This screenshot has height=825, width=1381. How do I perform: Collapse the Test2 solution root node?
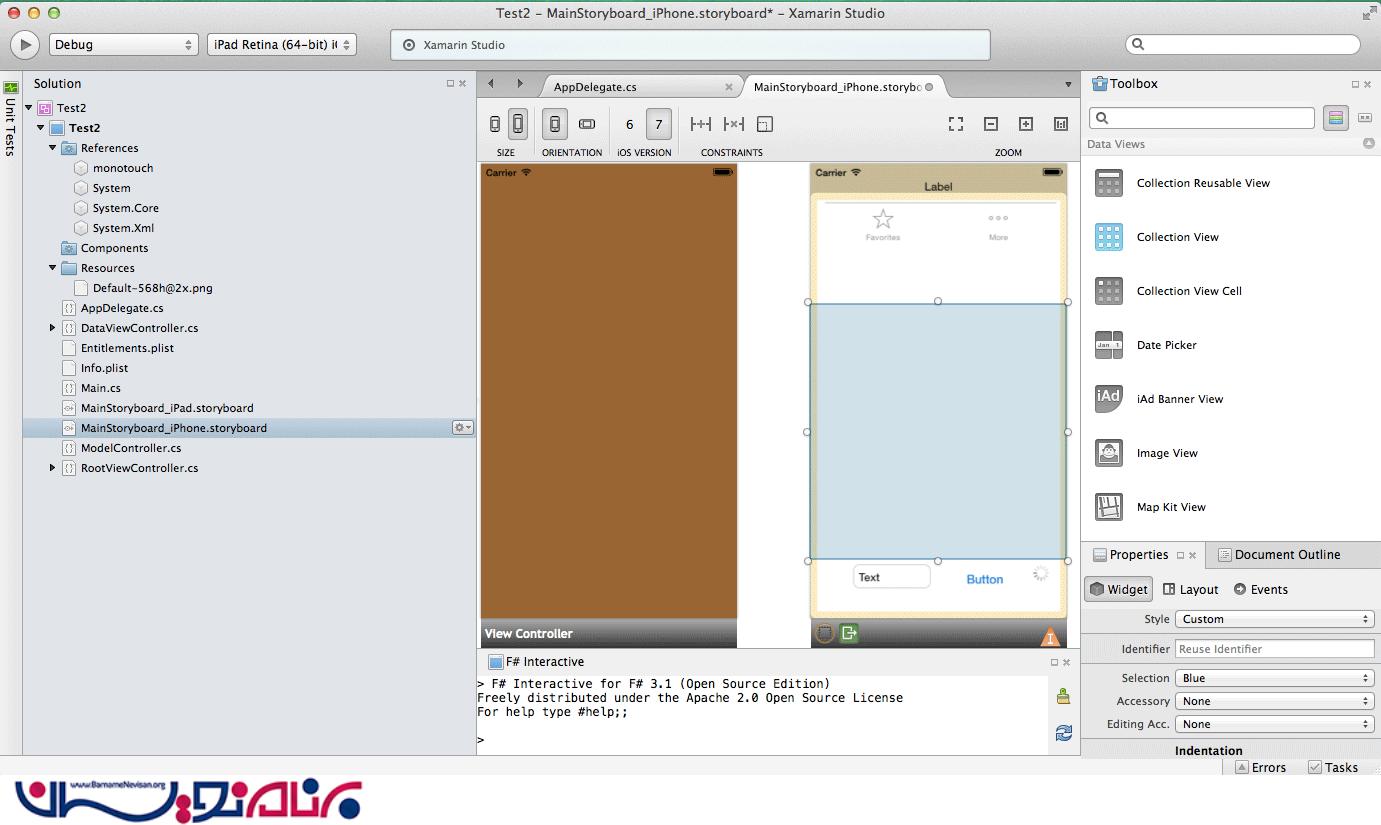point(29,108)
